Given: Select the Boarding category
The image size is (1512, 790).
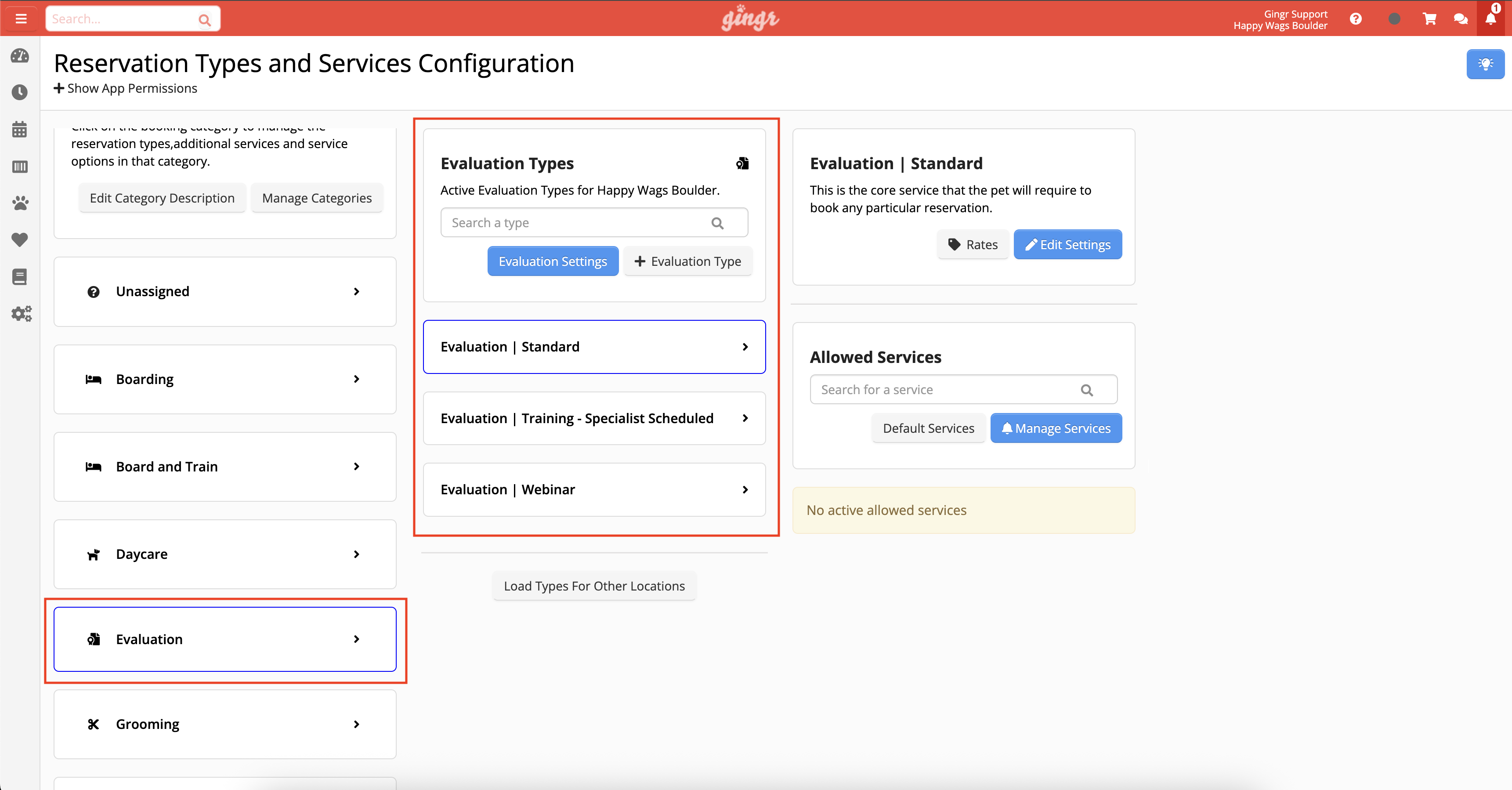Looking at the screenshot, I should 225,379.
